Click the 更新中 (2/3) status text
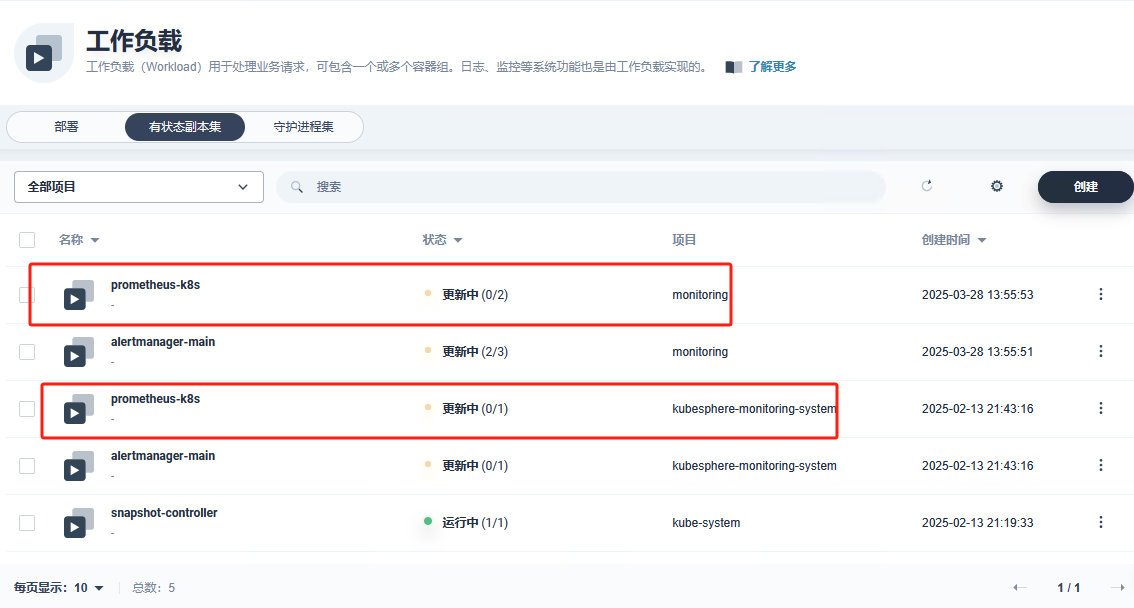Image resolution: width=1134 pixels, height=608 pixels. tap(475, 352)
